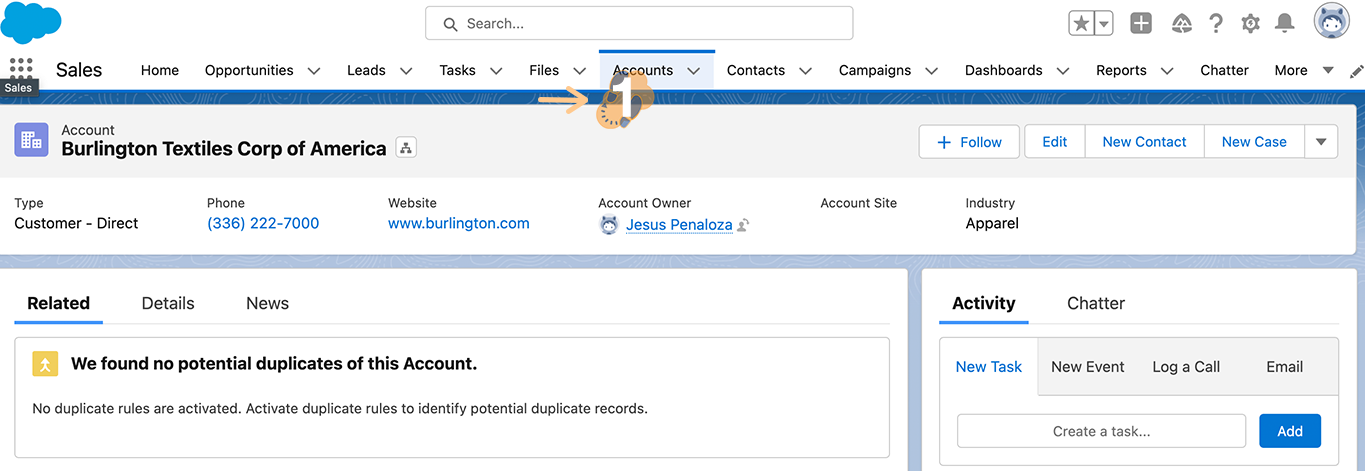The width and height of the screenshot is (1366, 471).
Task: Open the www.burlington.com website link
Action: (458, 223)
